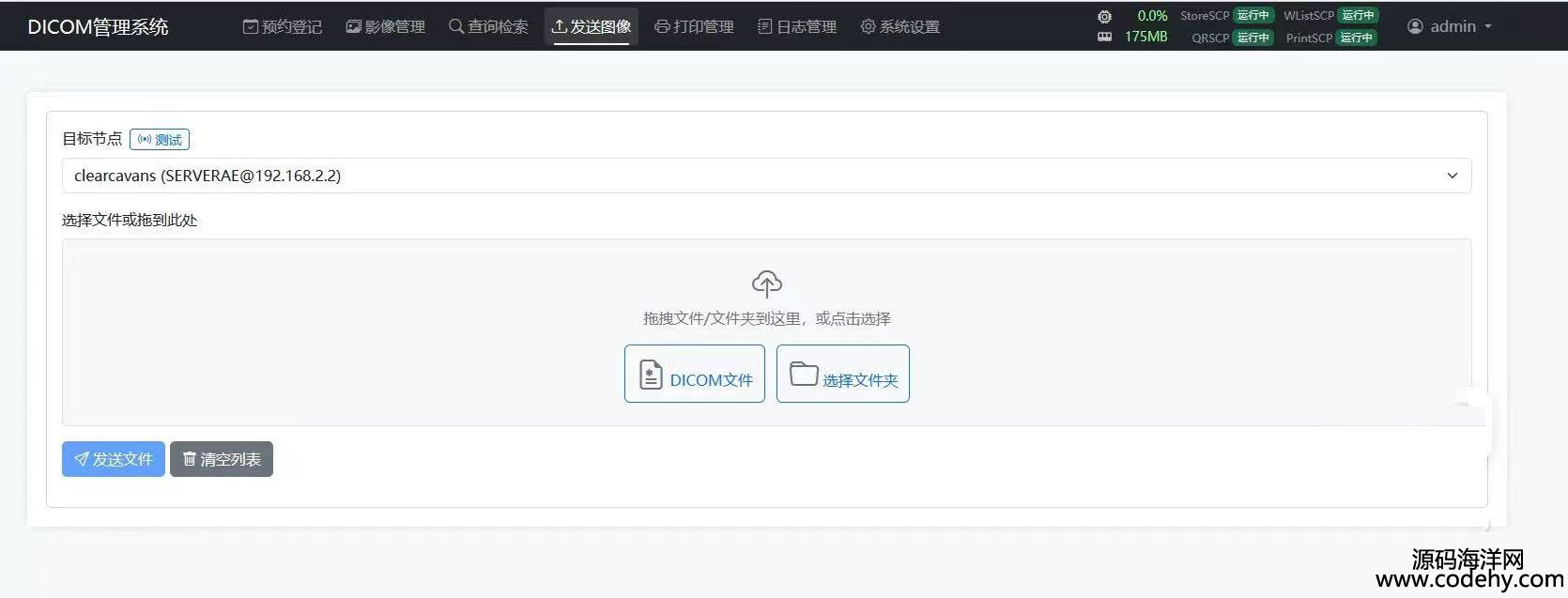Click the WListSCP running status badge
This screenshot has width=1568, height=598.
tap(1358, 15)
